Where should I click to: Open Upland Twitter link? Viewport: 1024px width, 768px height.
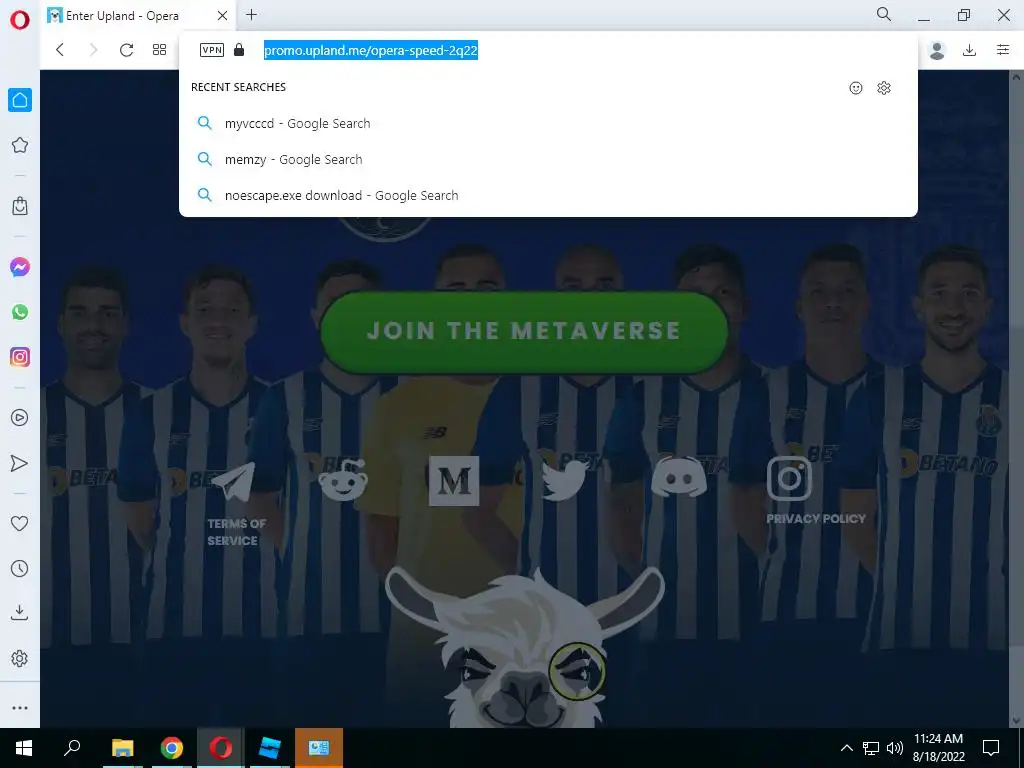(564, 481)
